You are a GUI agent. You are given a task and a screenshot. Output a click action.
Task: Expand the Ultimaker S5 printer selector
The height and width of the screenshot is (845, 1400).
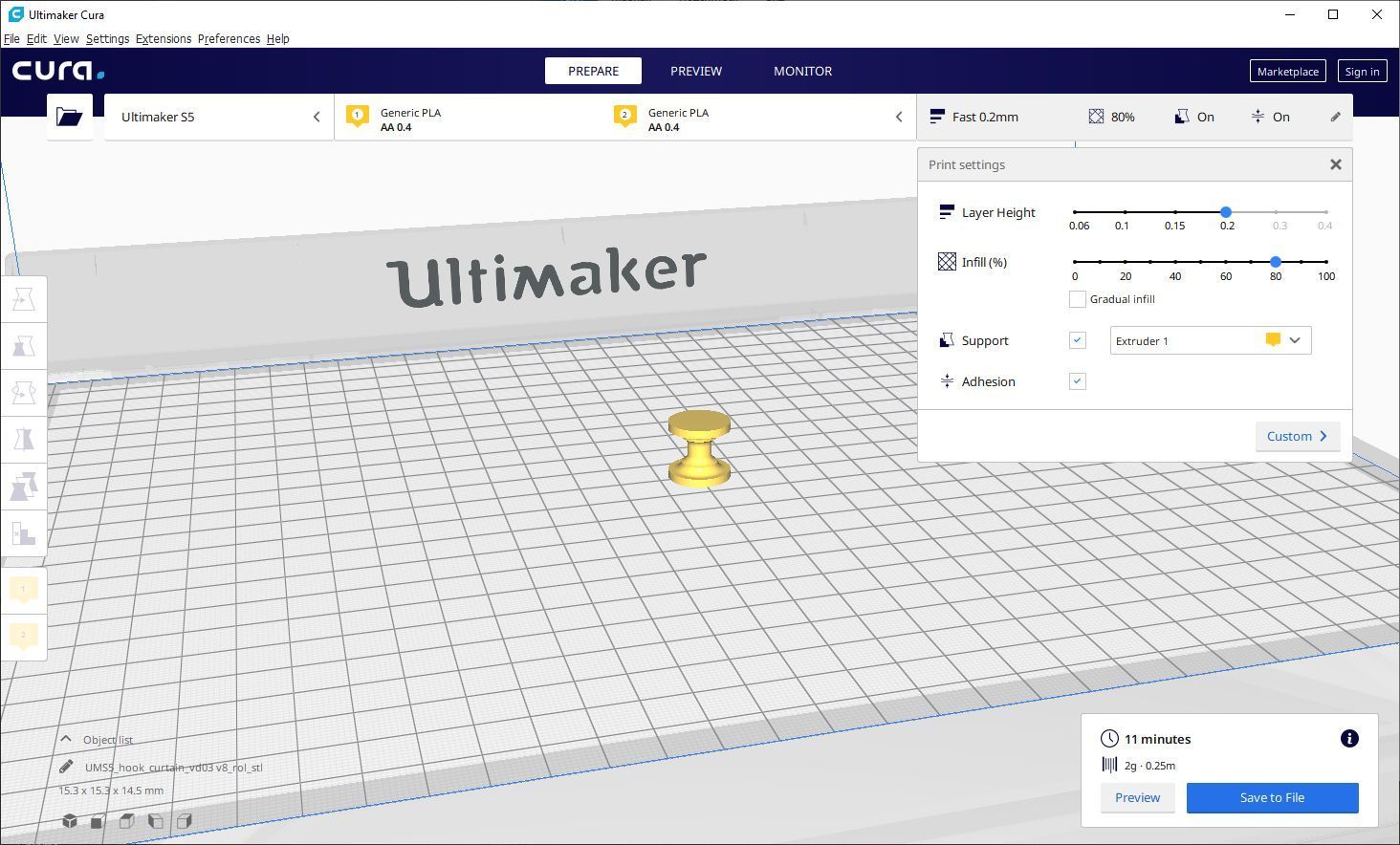tap(218, 117)
